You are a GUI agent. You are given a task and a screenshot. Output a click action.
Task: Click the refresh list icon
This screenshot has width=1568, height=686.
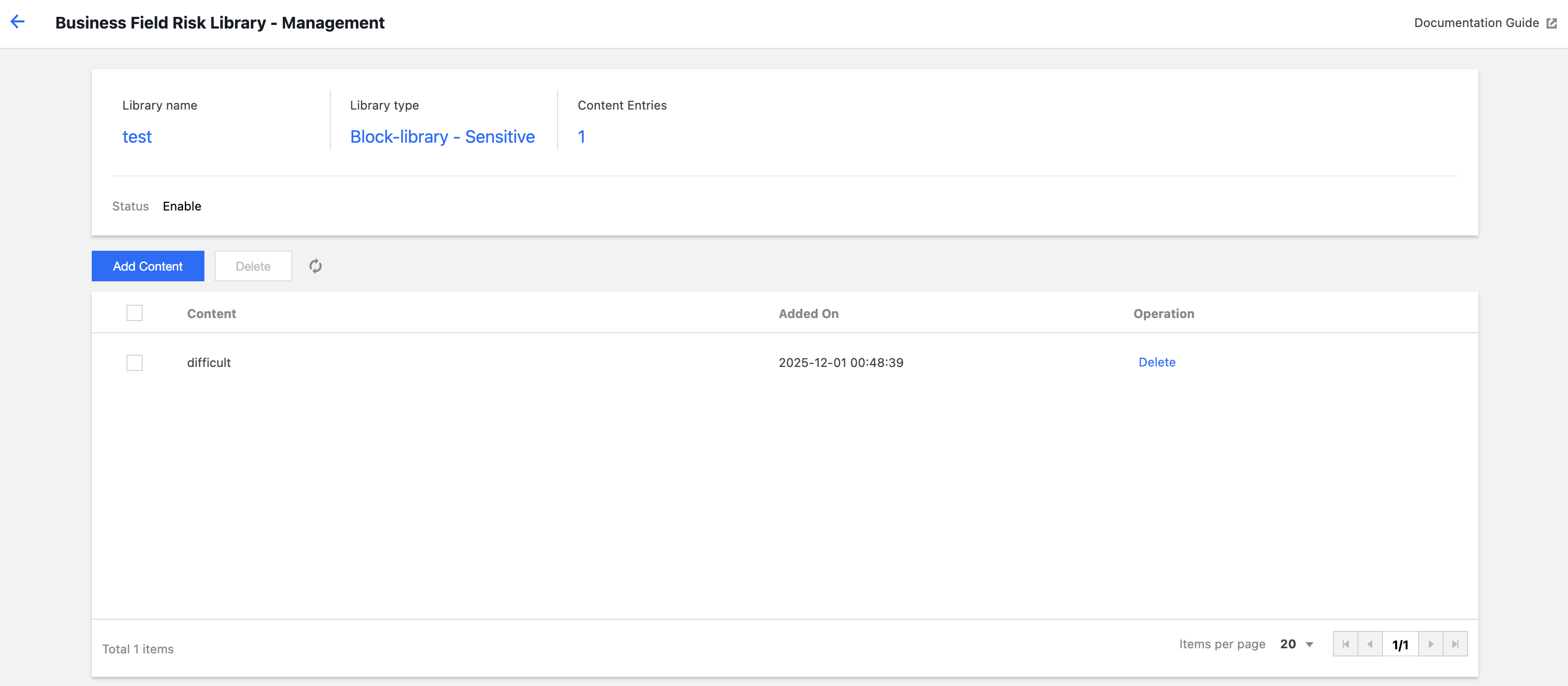(315, 266)
